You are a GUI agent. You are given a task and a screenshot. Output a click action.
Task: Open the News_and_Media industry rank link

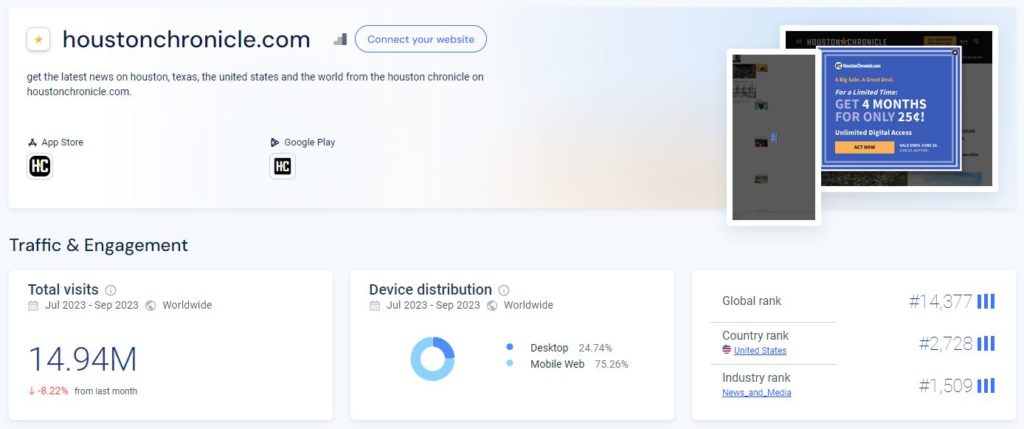(756, 392)
